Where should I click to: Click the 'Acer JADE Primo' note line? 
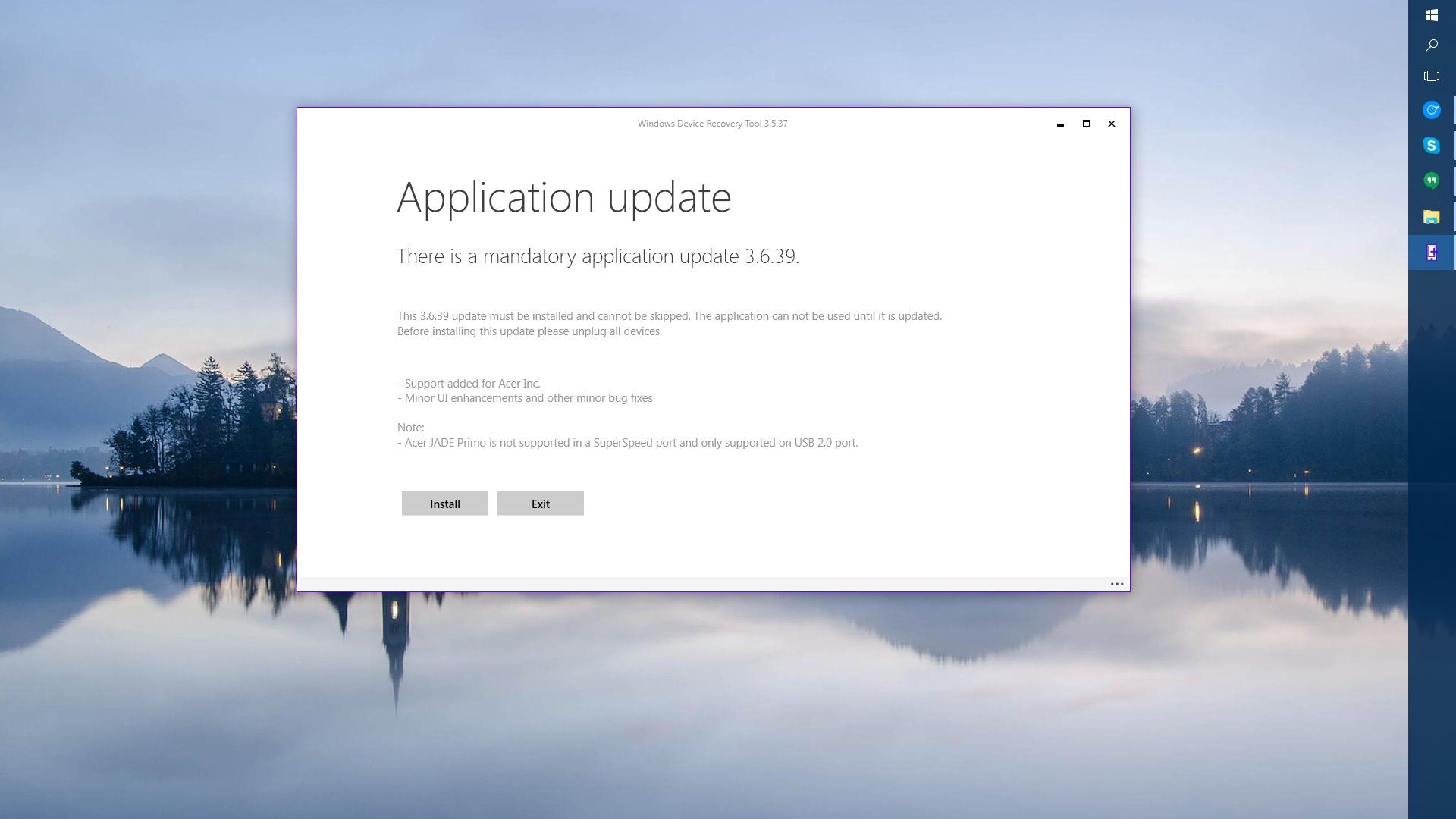point(628,443)
